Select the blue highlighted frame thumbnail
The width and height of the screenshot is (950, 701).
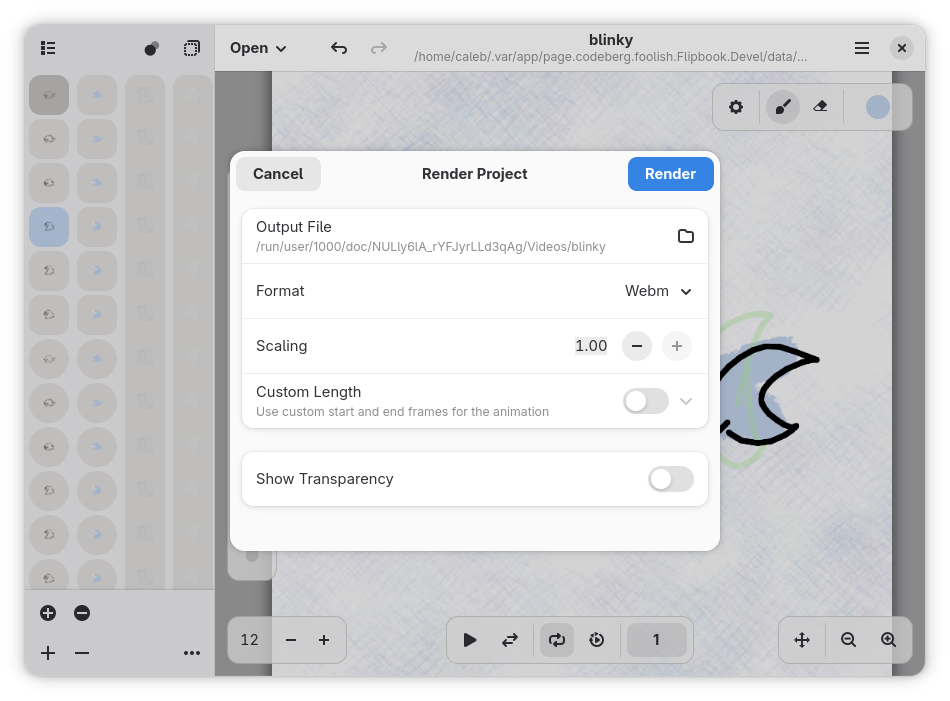(x=49, y=227)
